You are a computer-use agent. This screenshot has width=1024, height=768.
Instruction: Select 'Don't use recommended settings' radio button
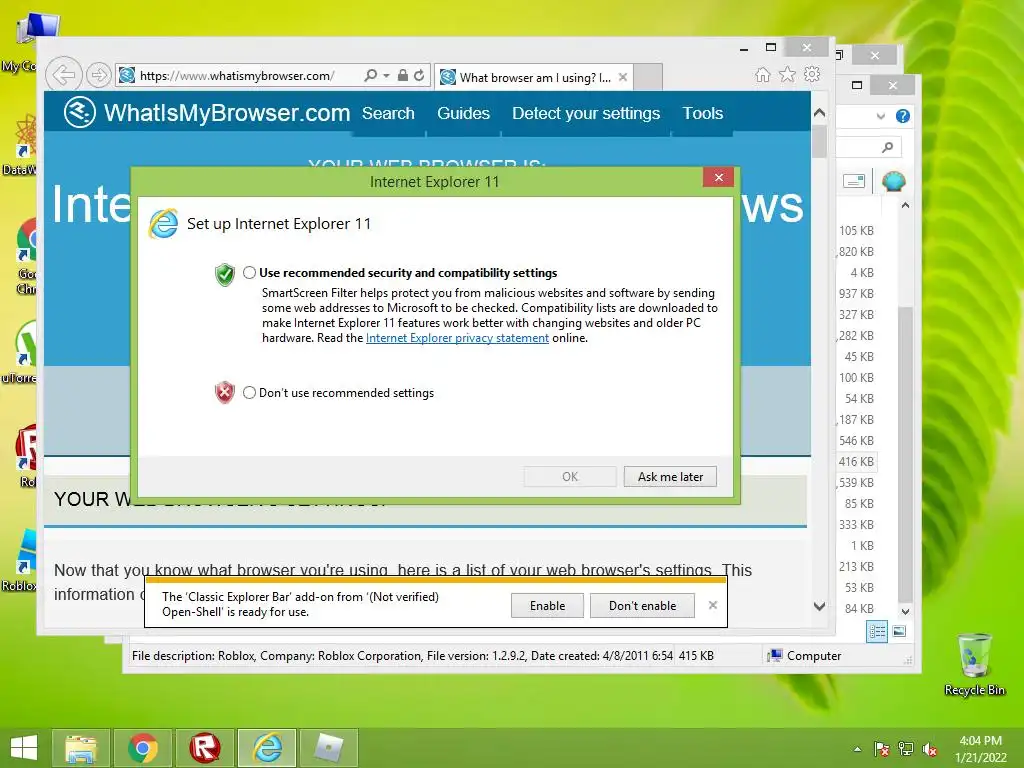(x=249, y=392)
